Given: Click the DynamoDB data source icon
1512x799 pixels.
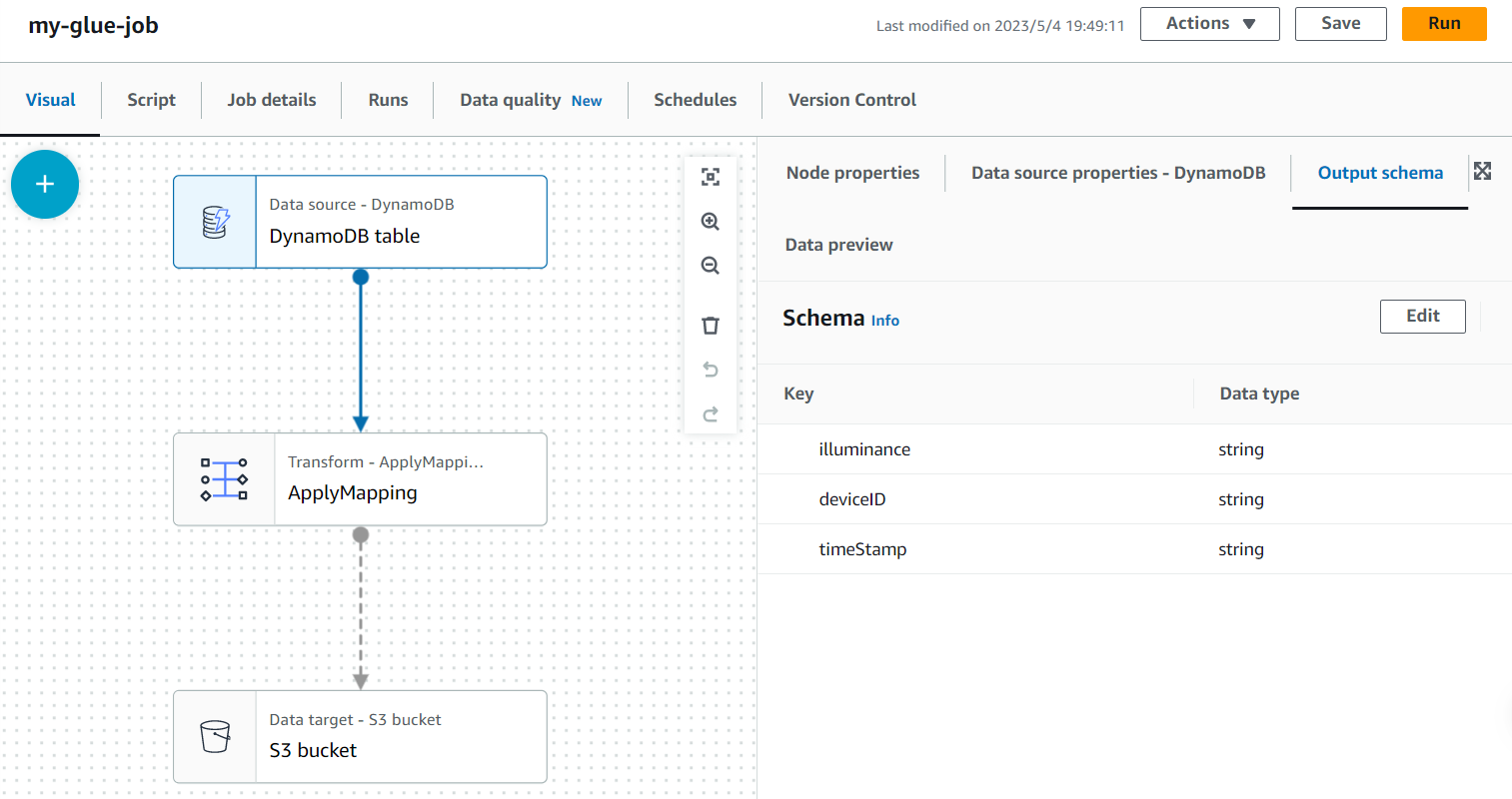Looking at the screenshot, I should pos(216,222).
